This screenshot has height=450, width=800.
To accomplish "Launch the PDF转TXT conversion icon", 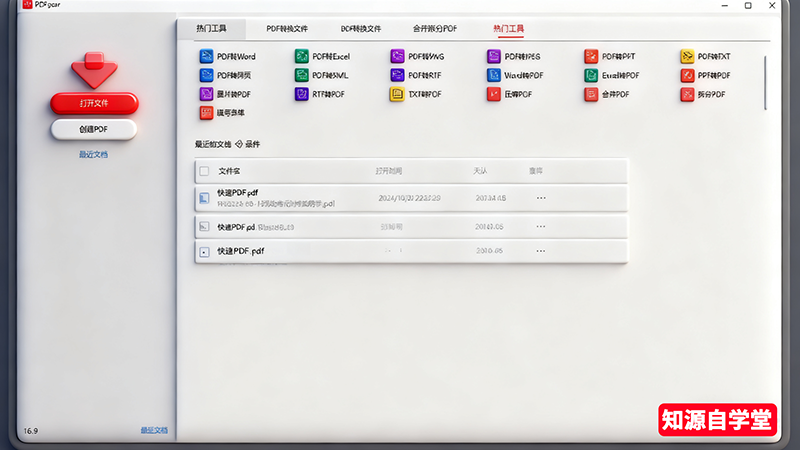I will [687, 57].
